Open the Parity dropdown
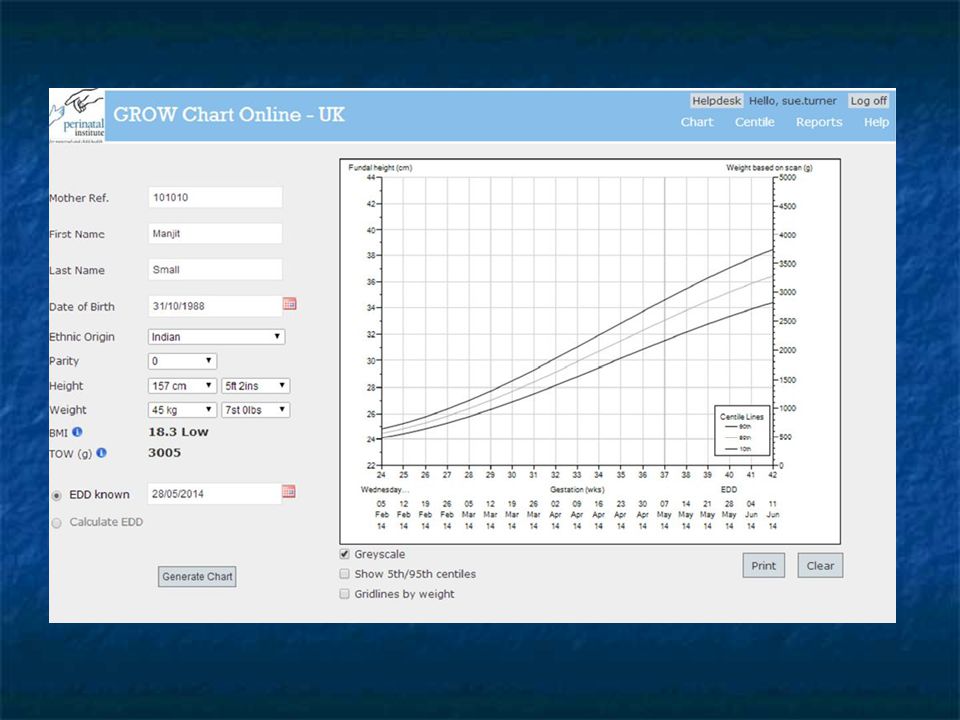Image resolution: width=960 pixels, height=720 pixels. click(182, 361)
